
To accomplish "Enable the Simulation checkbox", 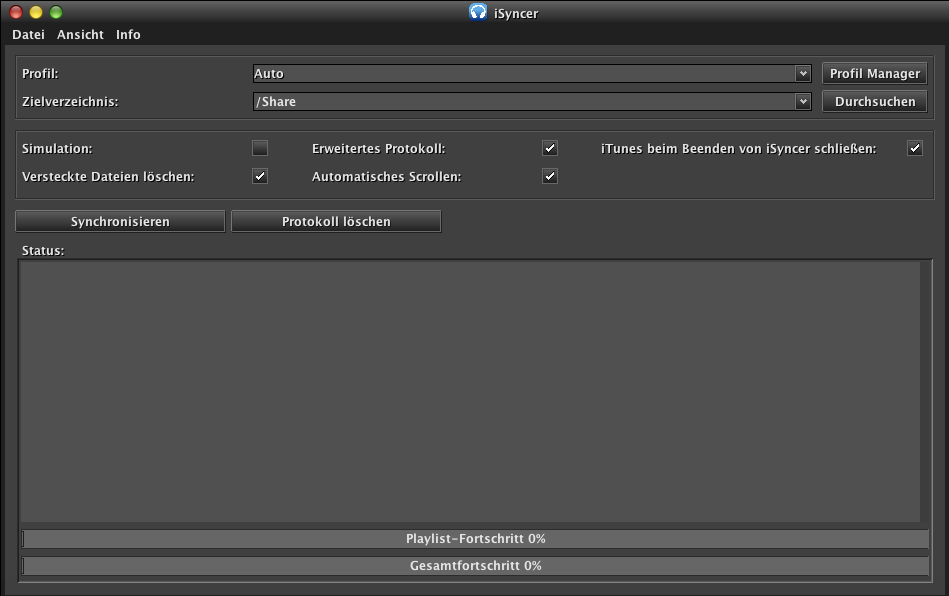I will click(x=260, y=148).
